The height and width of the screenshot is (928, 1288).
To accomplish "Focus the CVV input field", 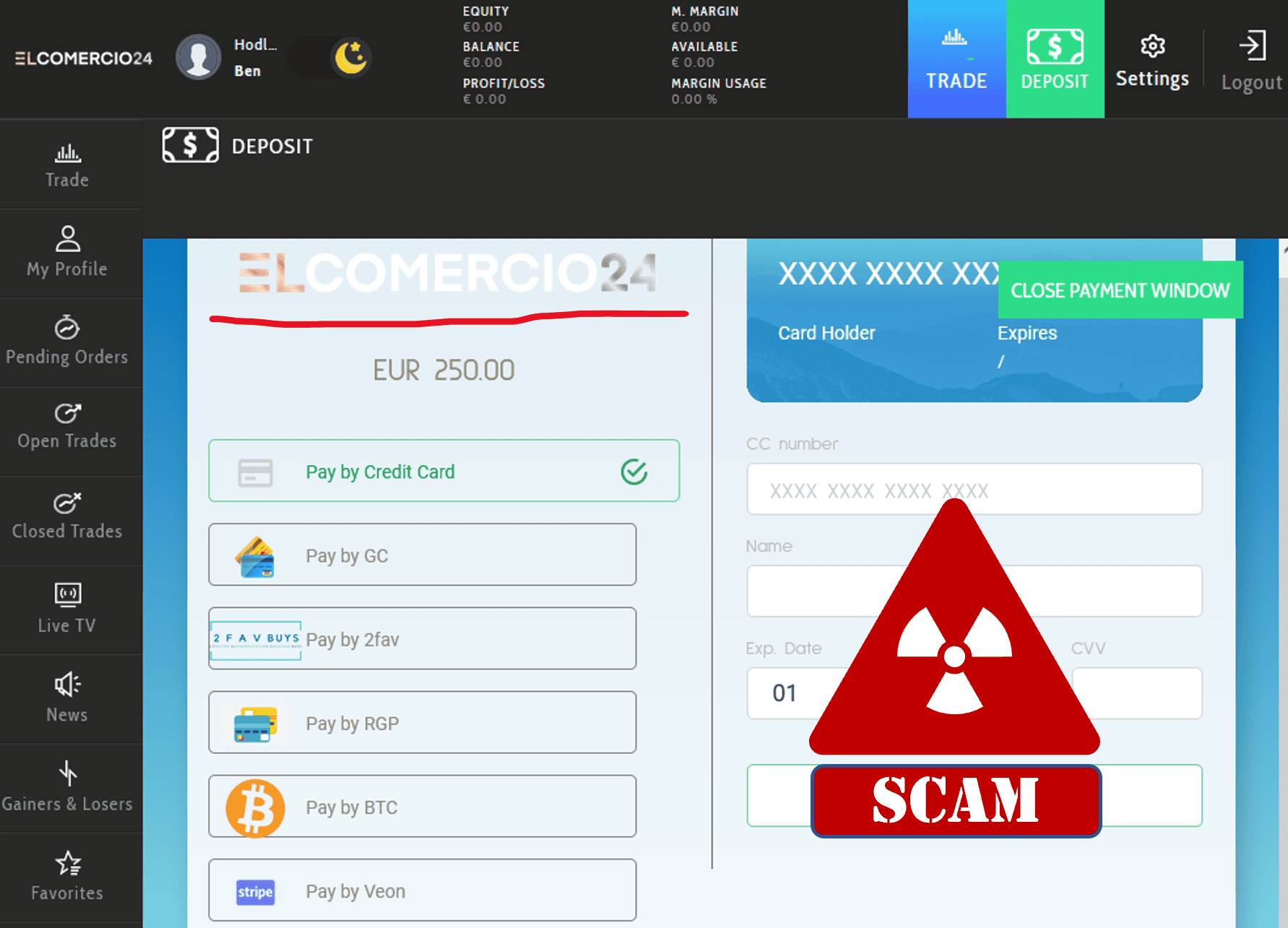I will pos(1136,693).
